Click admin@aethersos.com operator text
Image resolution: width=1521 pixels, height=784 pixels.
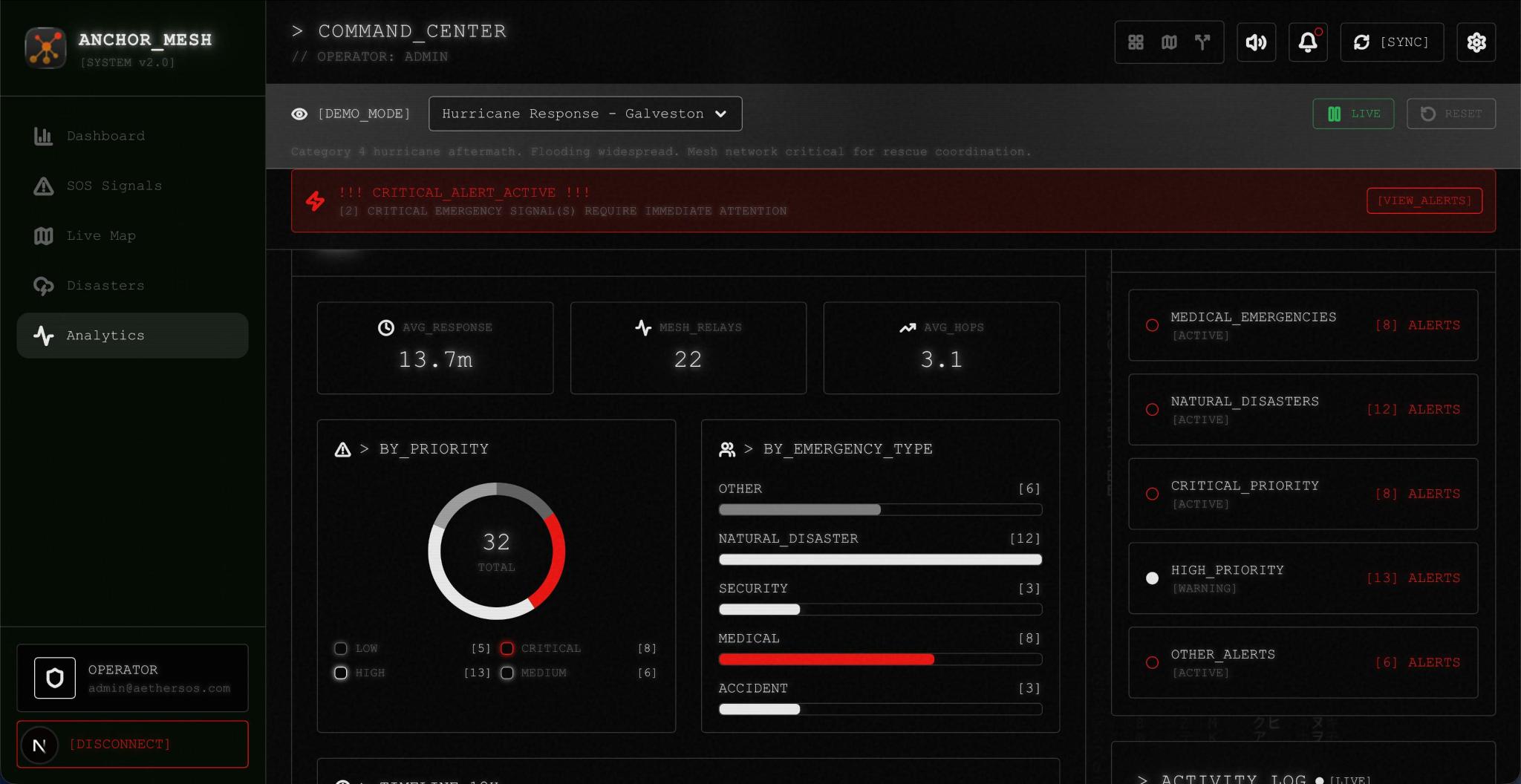pos(159,688)
